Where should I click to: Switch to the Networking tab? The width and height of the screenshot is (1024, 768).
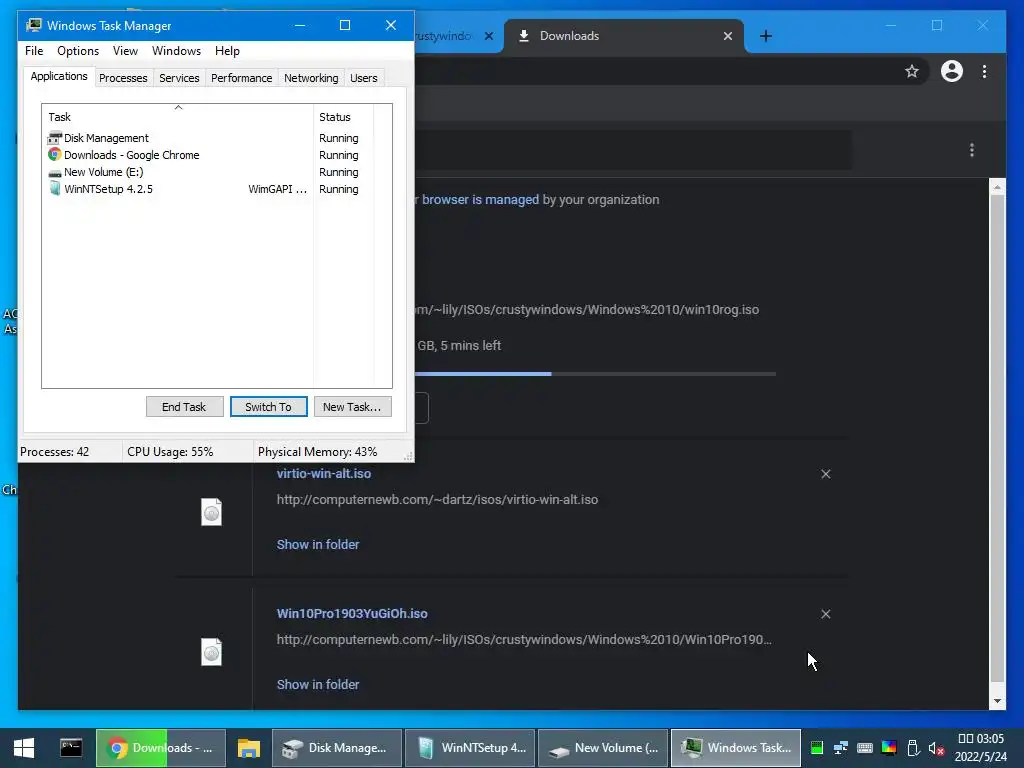(311, 78)
